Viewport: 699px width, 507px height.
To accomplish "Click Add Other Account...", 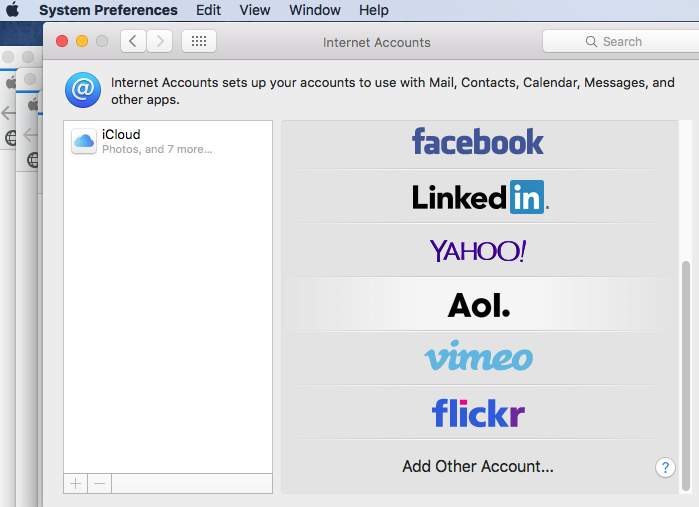I will pos(478,466).
